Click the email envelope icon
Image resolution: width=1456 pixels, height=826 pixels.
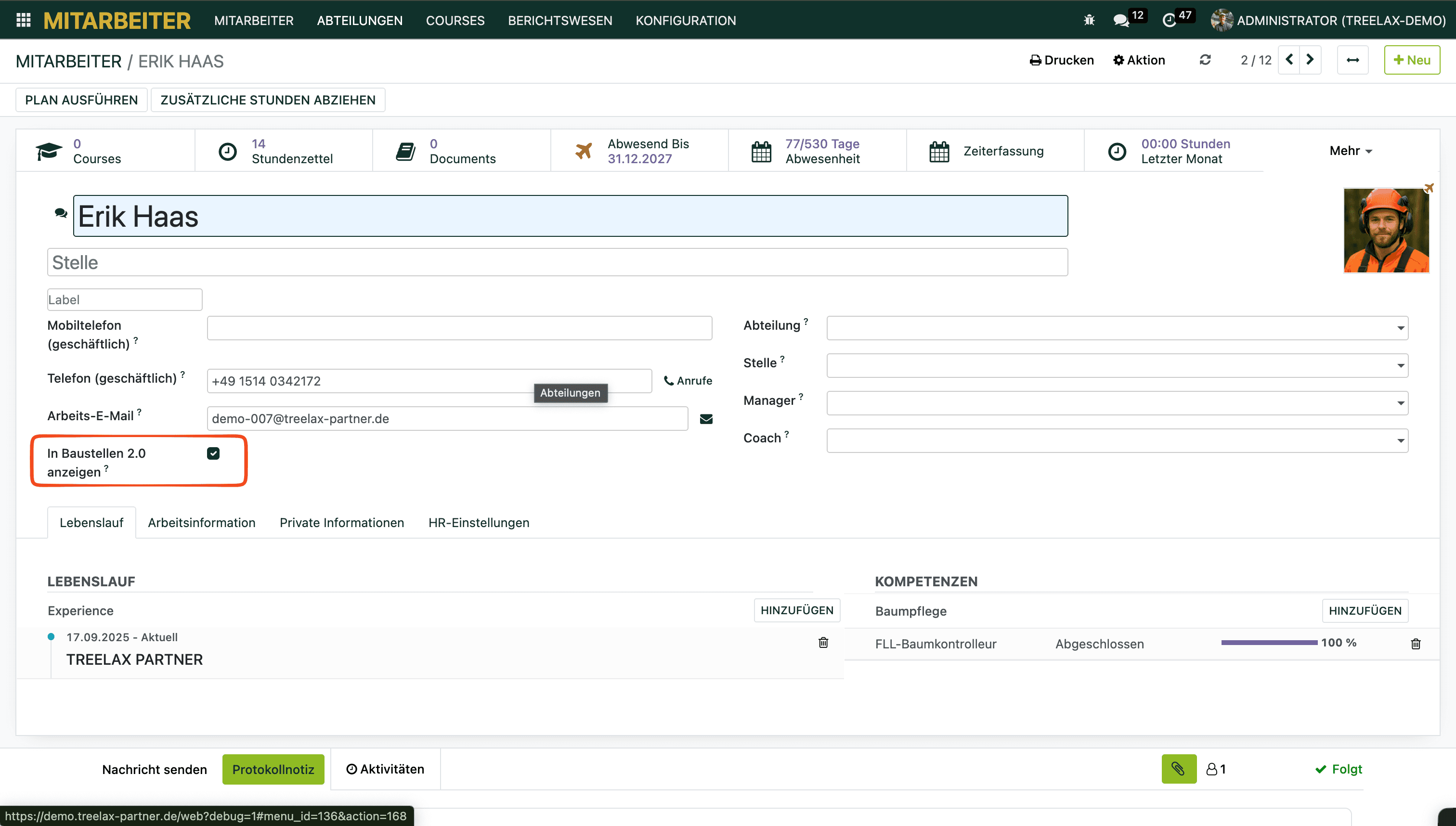[706, 419]
